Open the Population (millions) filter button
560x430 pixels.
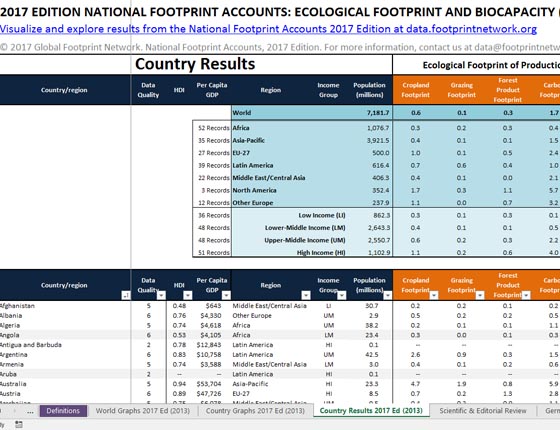coord(388,295)
